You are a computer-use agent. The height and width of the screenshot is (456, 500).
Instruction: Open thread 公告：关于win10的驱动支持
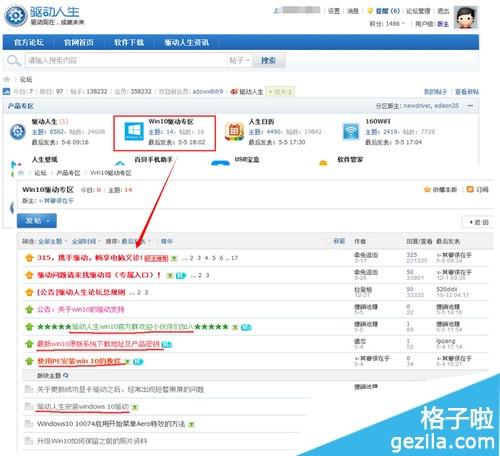80,310
